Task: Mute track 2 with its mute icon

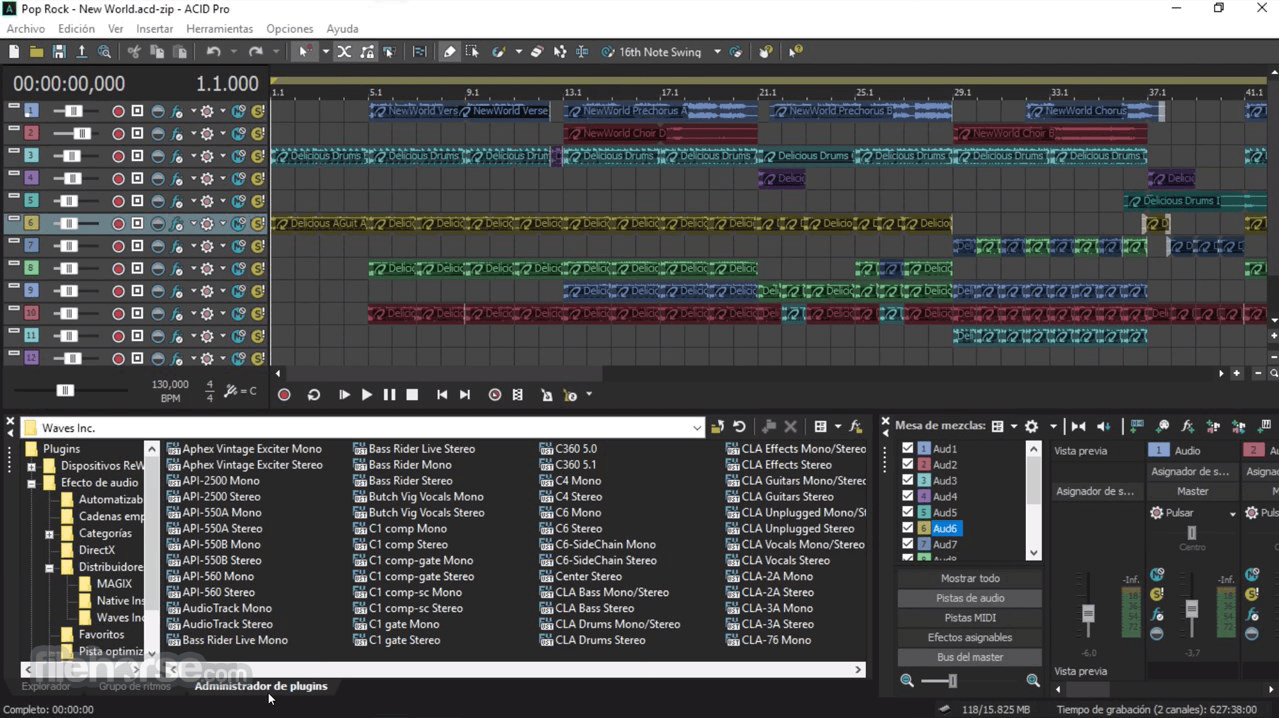Action: point(239,134)
